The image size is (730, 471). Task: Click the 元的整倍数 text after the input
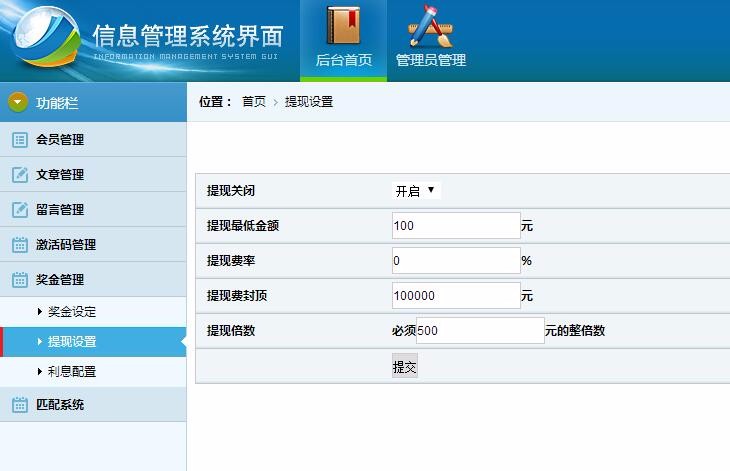point(575,330)
